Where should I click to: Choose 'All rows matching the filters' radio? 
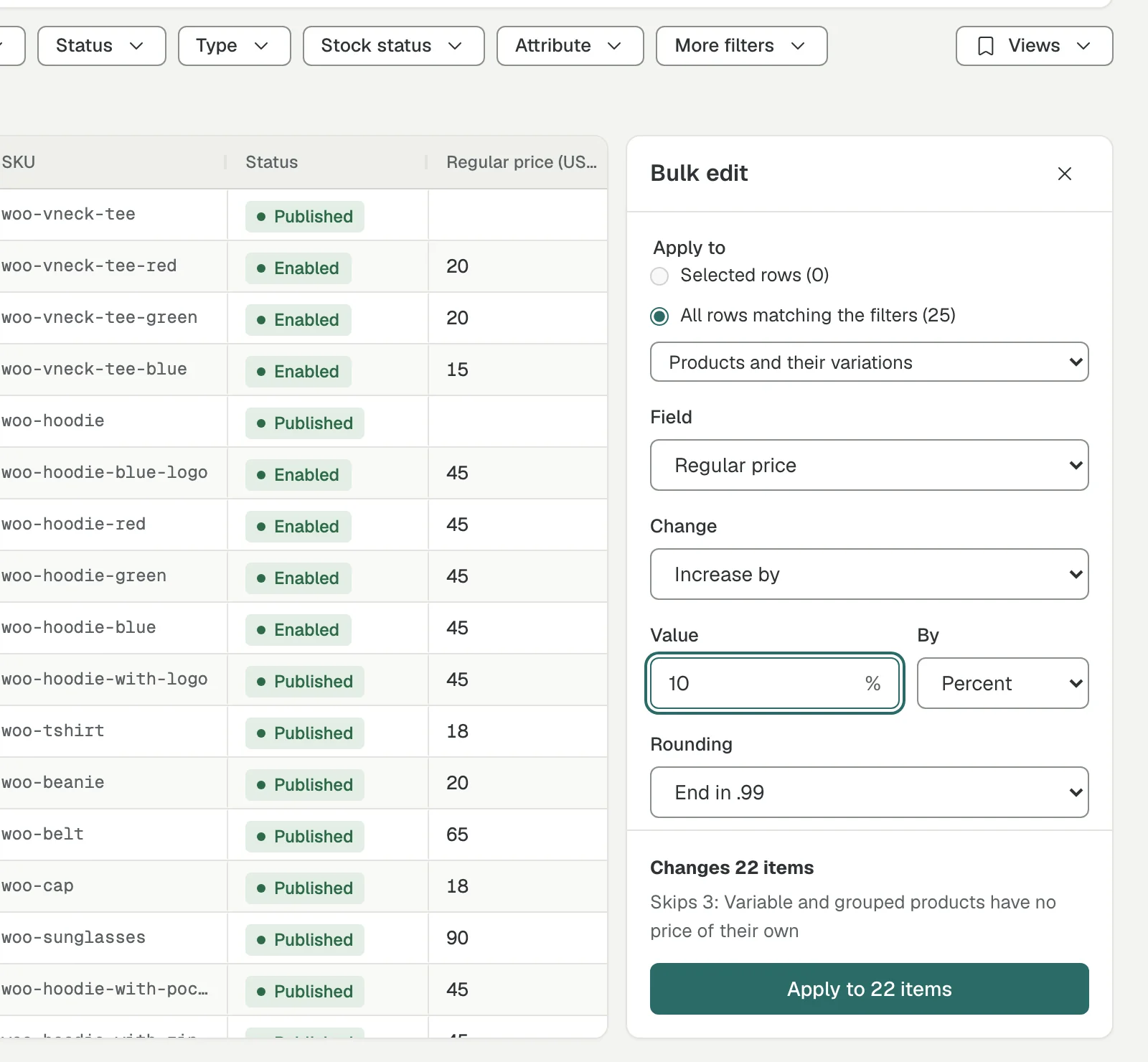coord(659,316)
